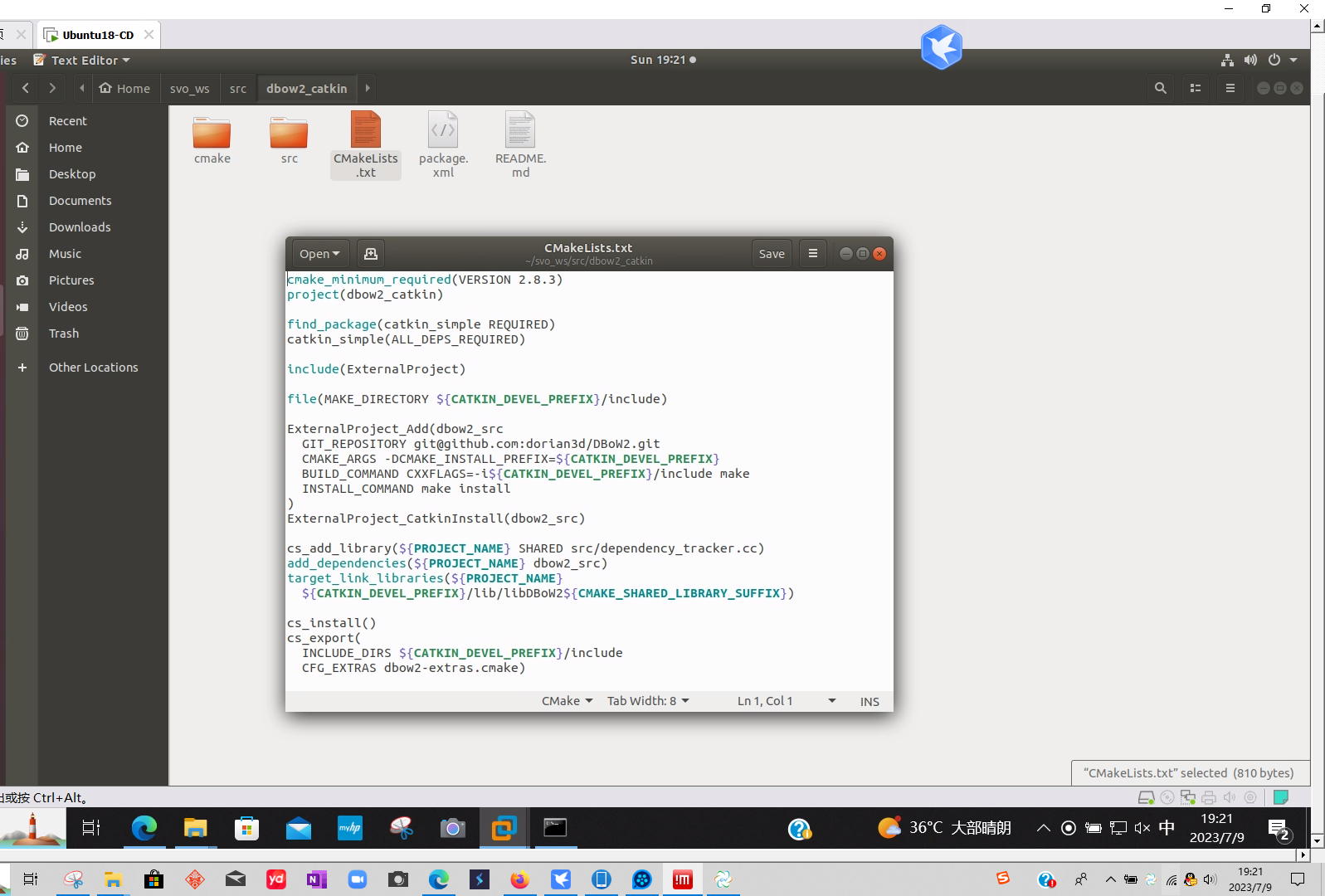Go to the svo_ws path segment
The height and width of the screenshot is (896, 1325).
tap(190, 88)
